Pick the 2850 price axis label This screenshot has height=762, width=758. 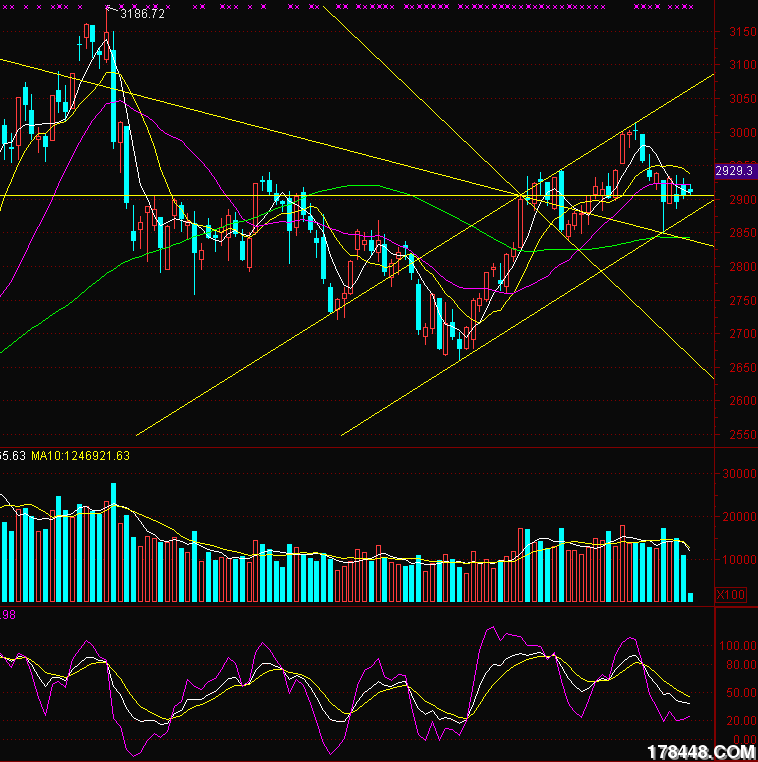[743, 233]
